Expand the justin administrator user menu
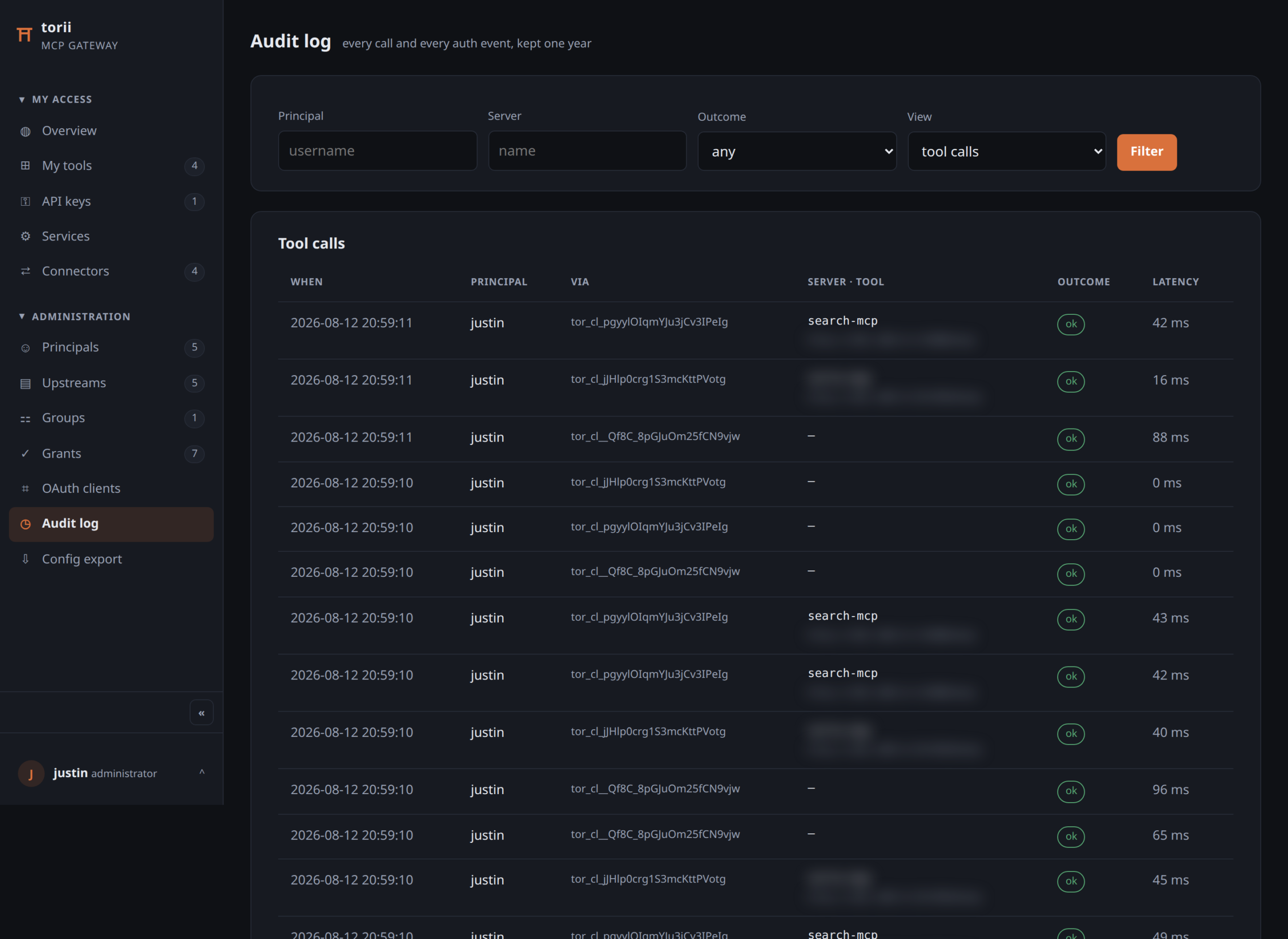 pyautogui.click(x=202, y=773)
